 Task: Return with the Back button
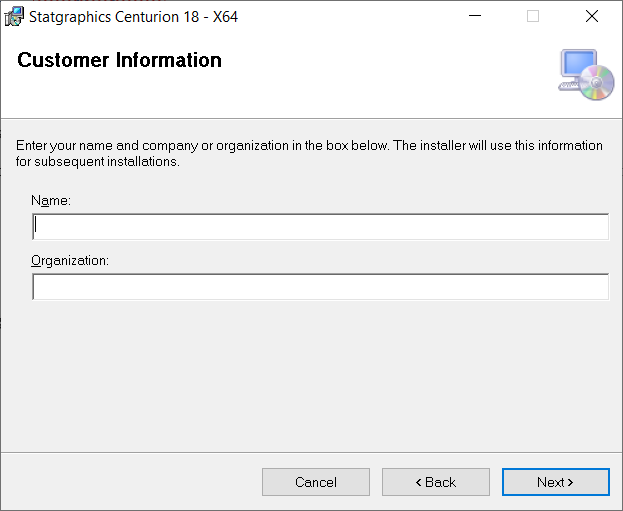[x=435, y=482]
